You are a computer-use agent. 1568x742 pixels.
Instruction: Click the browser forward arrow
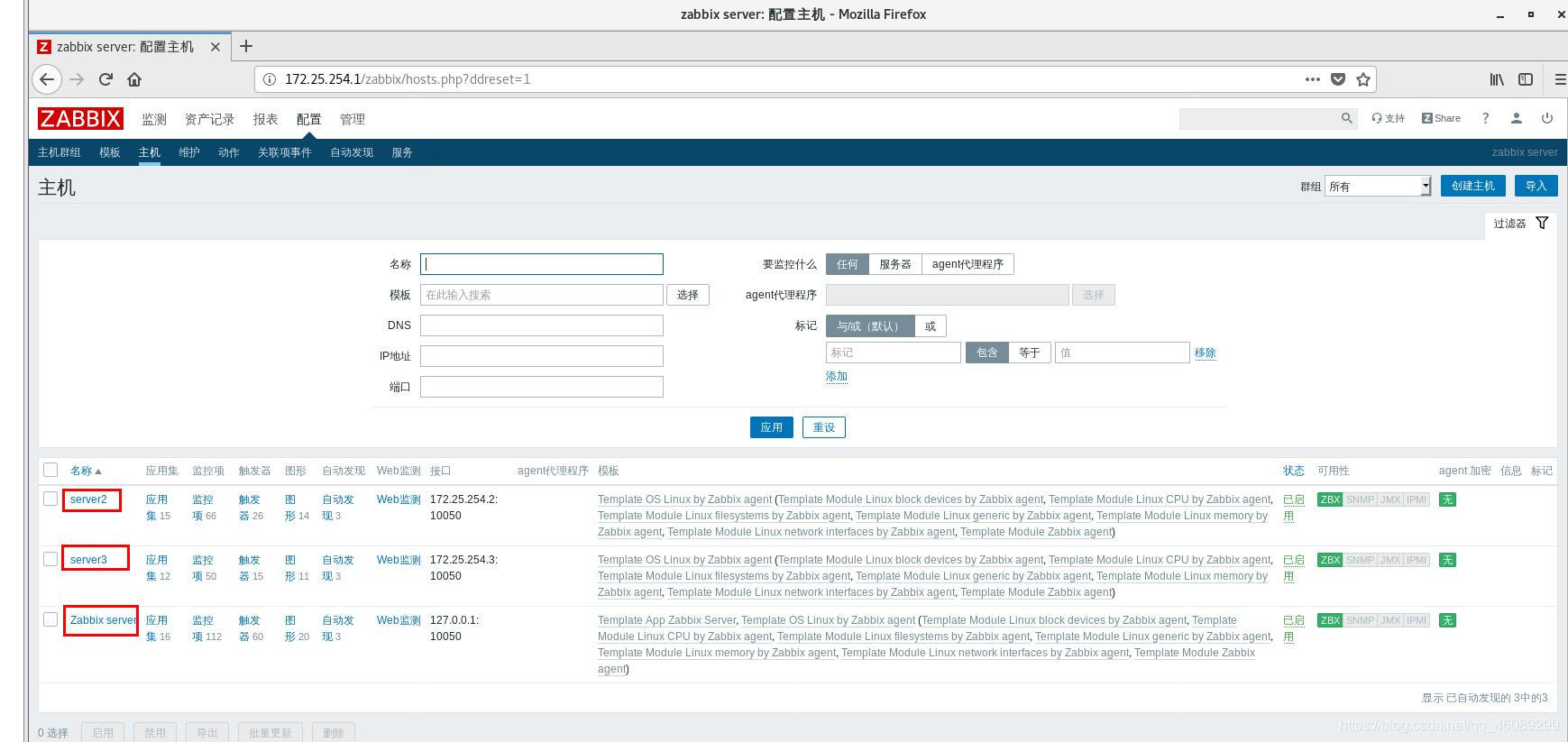77,79
